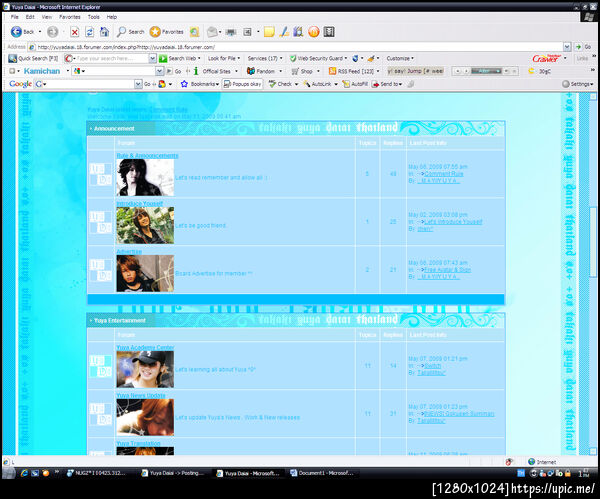This screenshot has width=600, height=499.
Task: Open Yuya Academy Center forum link
Action: click(x=145, y=347)
